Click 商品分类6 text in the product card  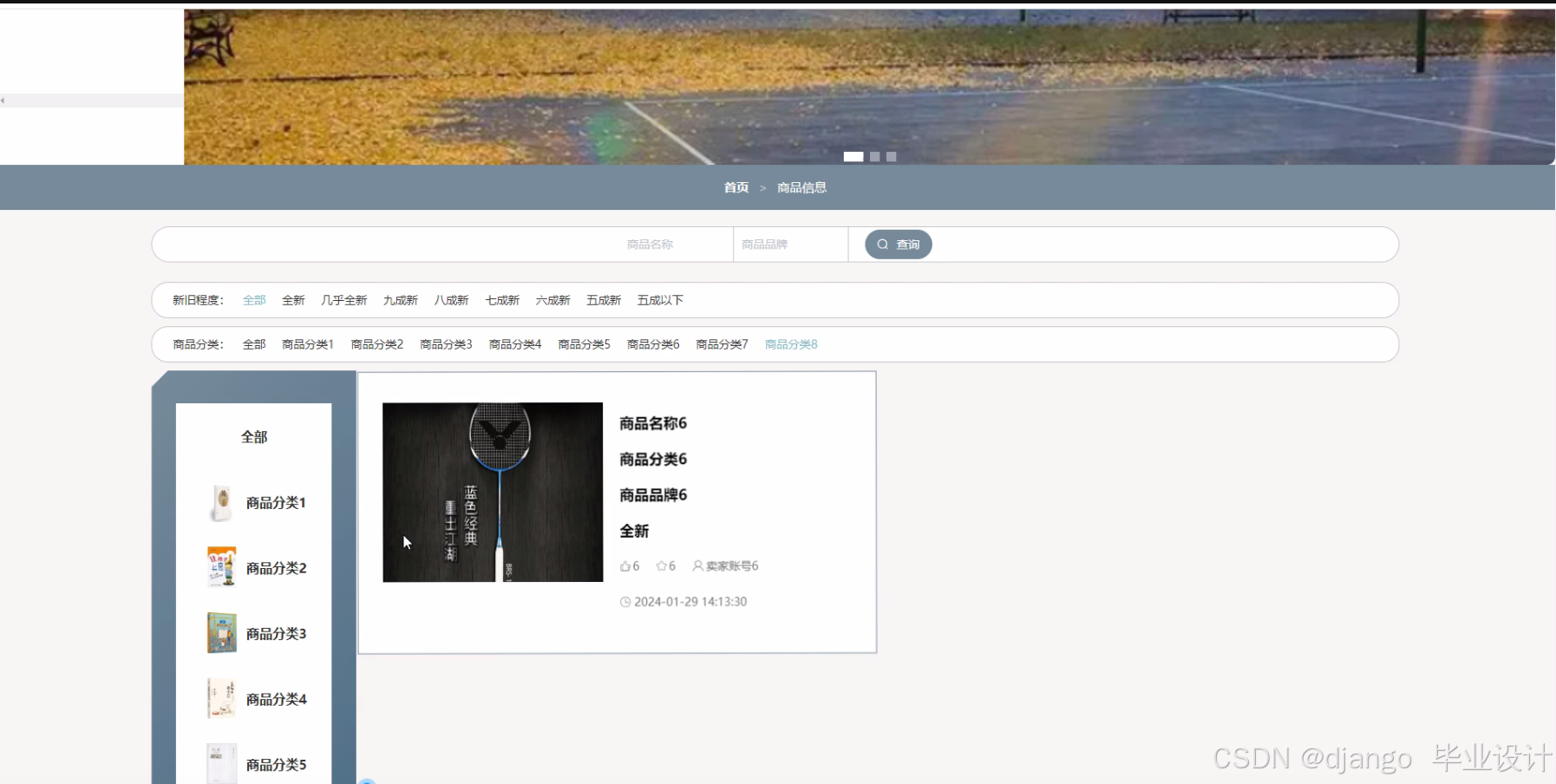click(x=653, y=460)
